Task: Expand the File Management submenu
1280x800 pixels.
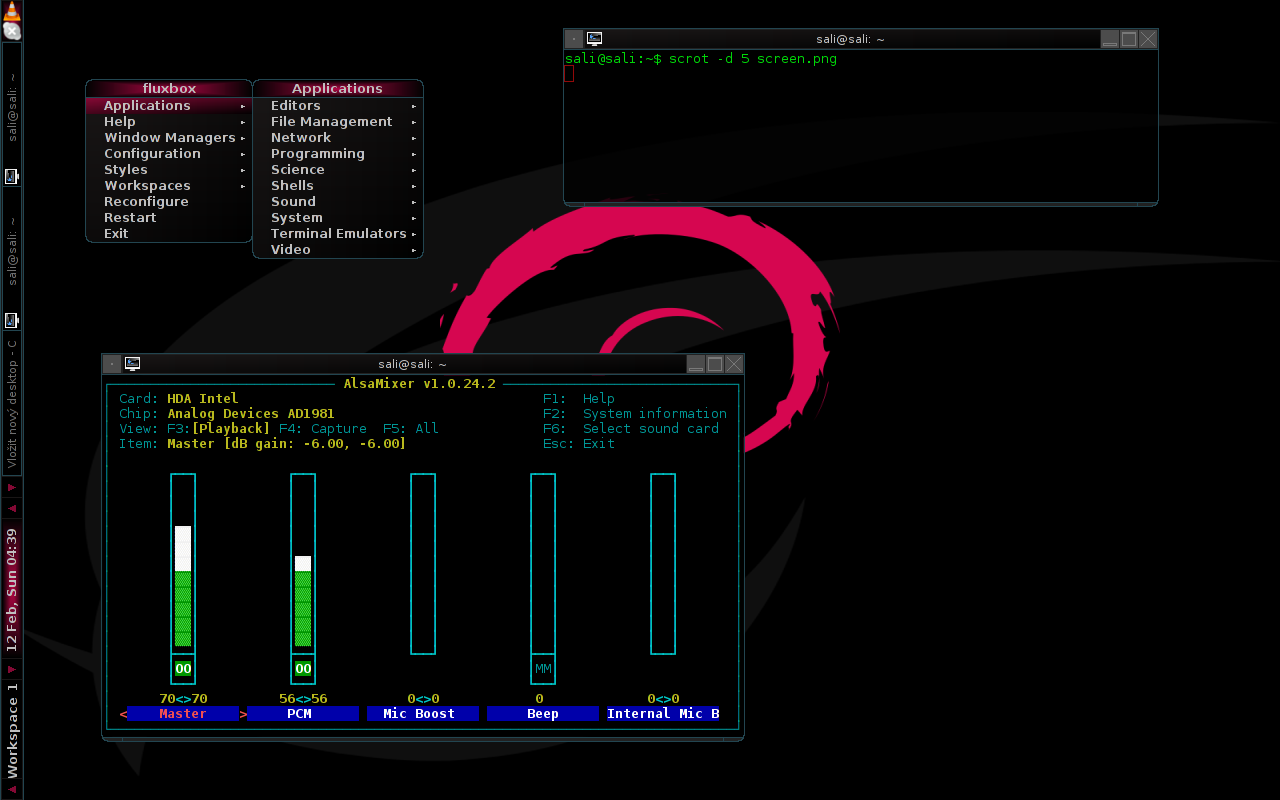Action: tap(338, 121)
